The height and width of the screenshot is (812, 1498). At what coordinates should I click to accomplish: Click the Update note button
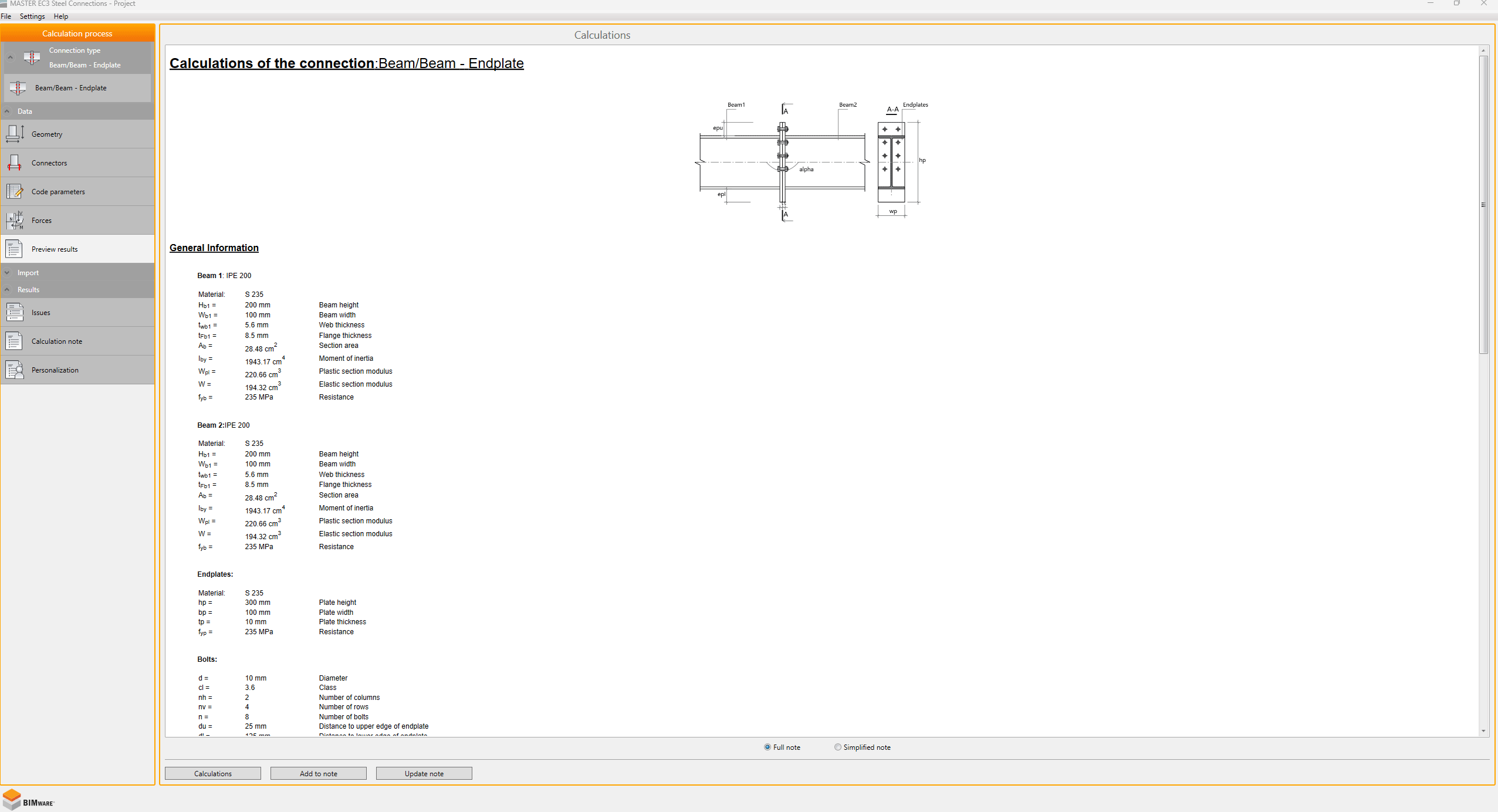click(x=424, y=773)
